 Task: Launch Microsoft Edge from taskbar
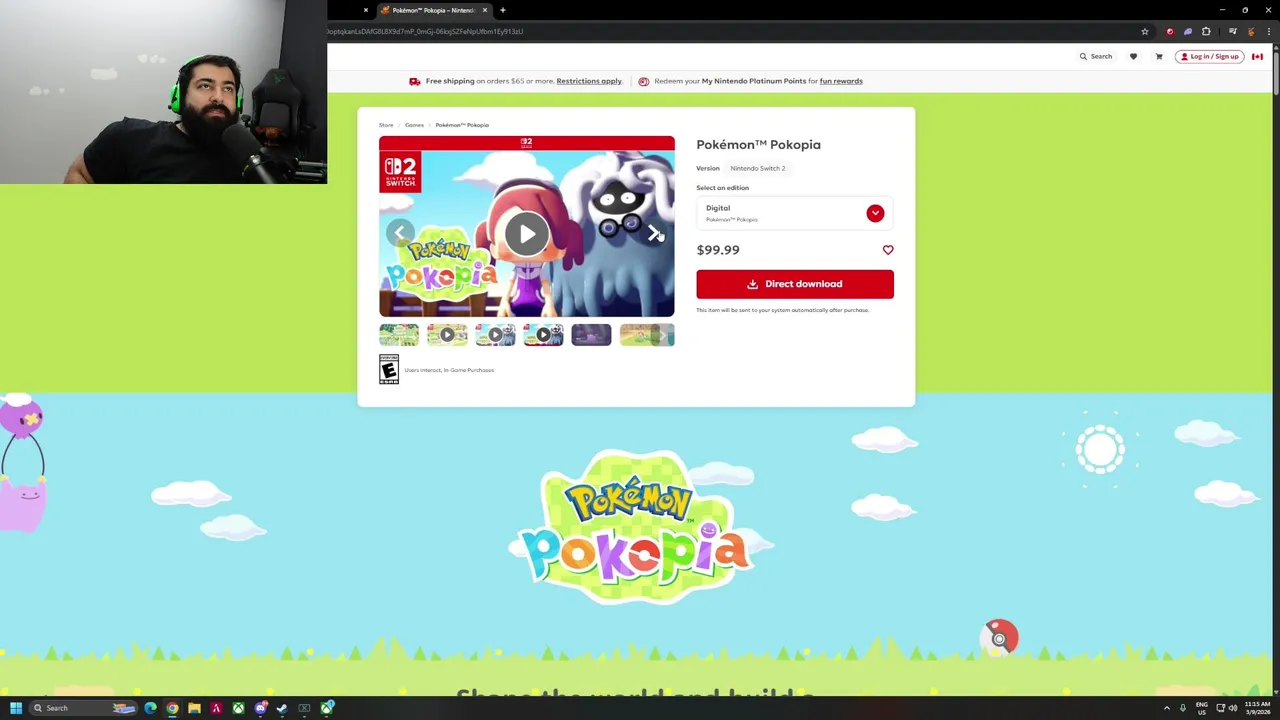(150, 708)
